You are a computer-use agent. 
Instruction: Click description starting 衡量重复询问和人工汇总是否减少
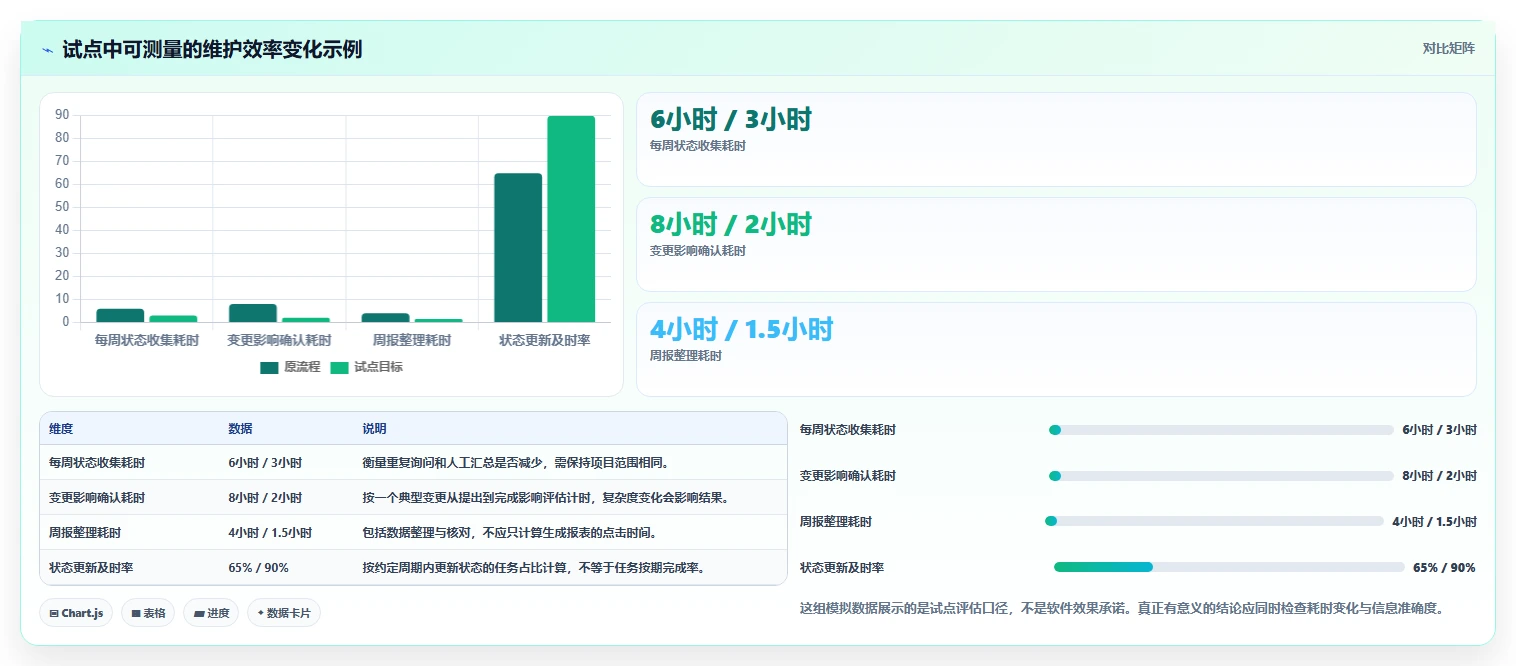[x=516, y=463]
